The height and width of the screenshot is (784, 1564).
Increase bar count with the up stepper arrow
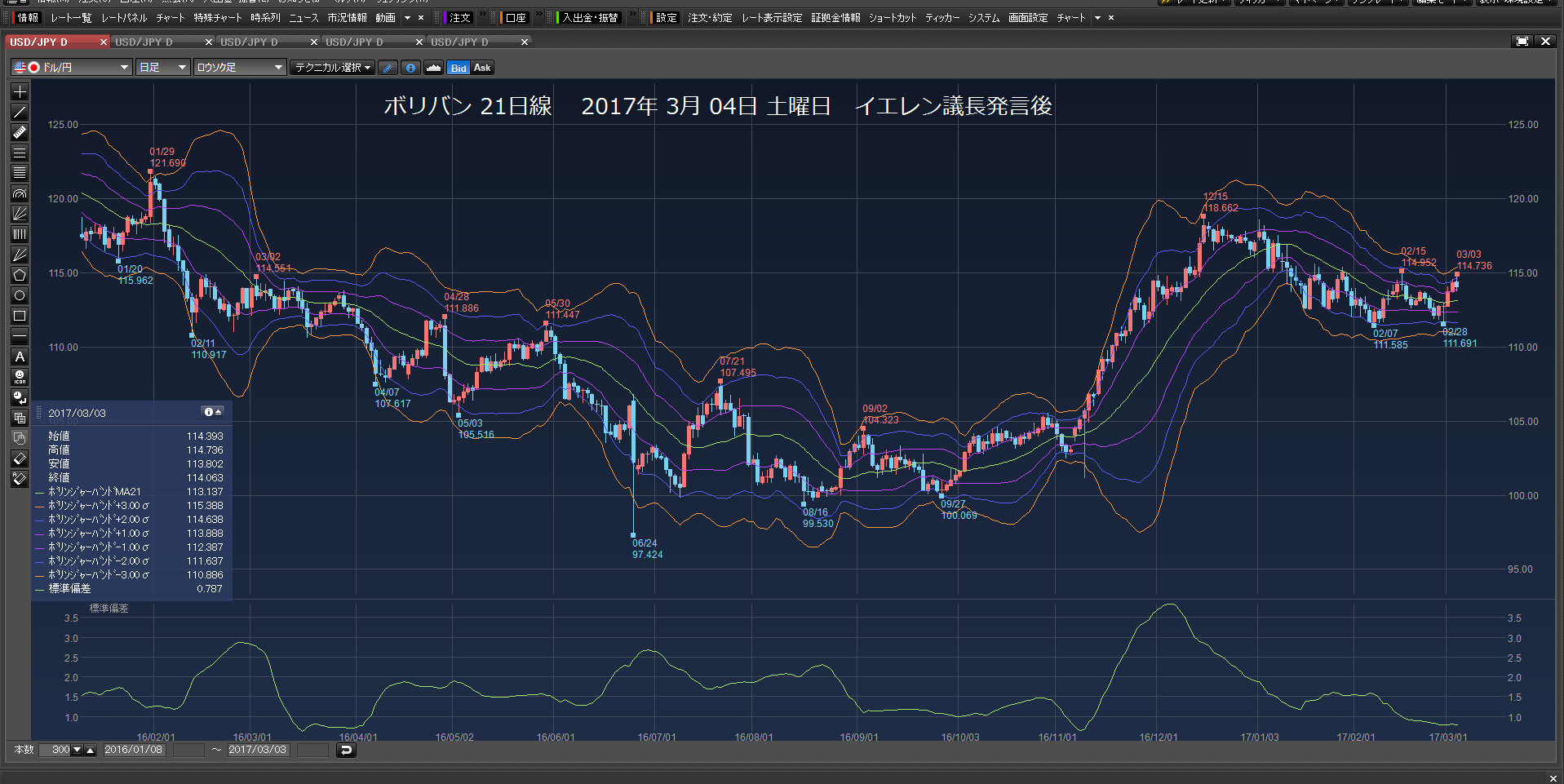coord(90,751)
